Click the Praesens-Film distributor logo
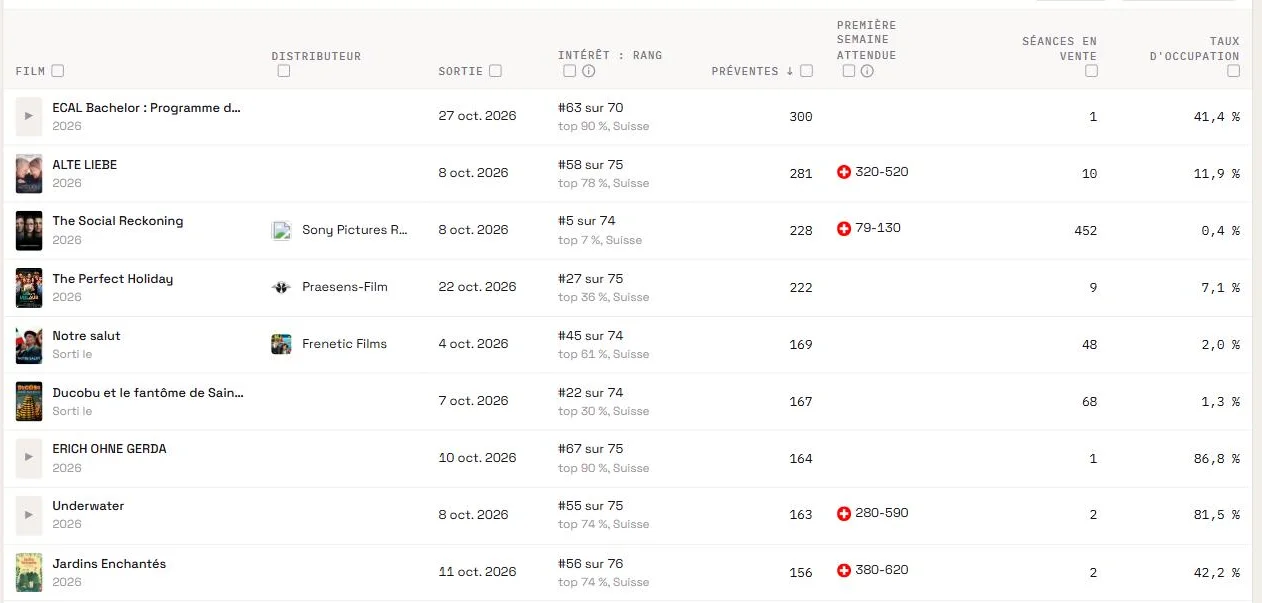 [x=281, y=287]
